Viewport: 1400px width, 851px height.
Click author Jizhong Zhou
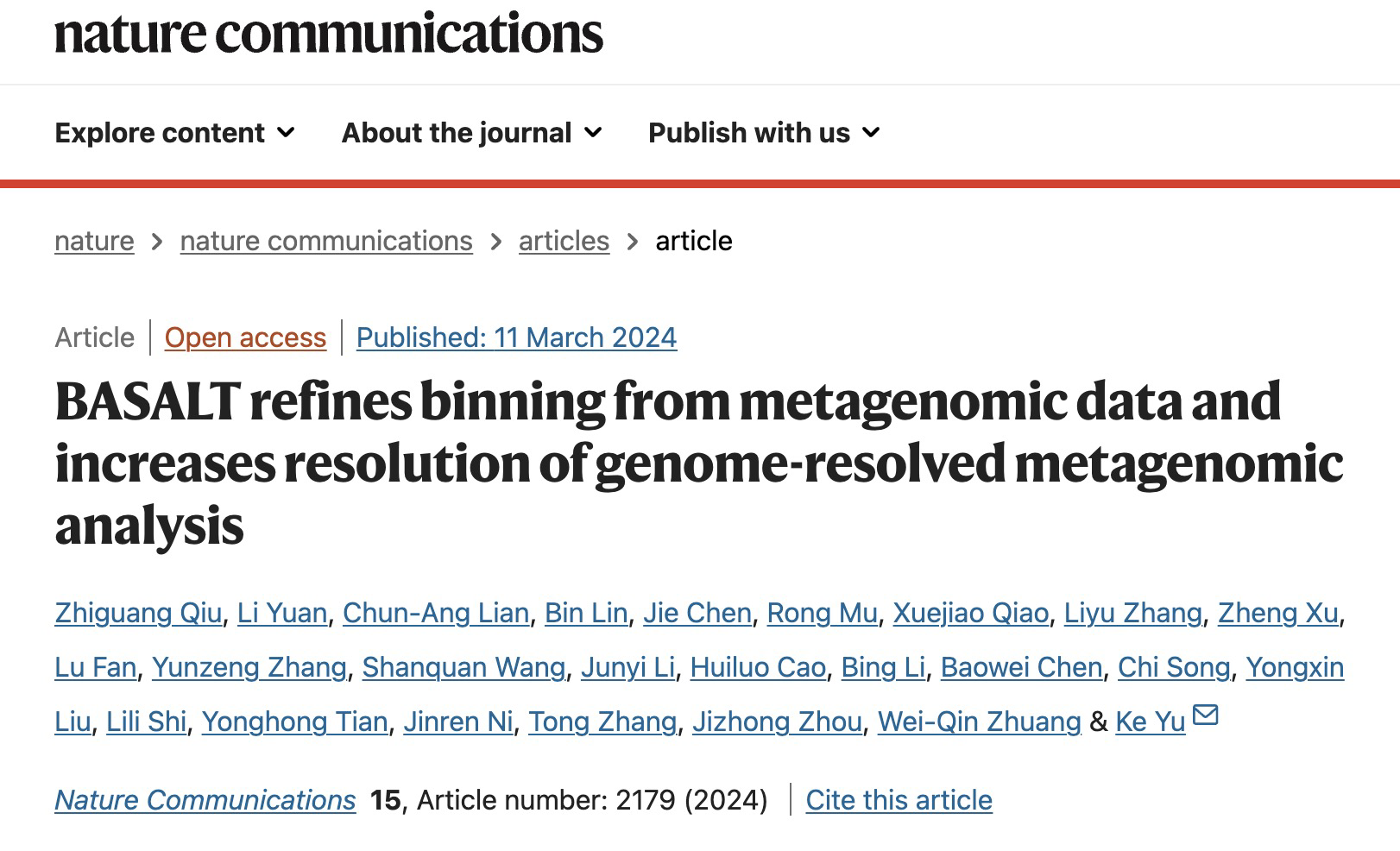tap(777, 722)
